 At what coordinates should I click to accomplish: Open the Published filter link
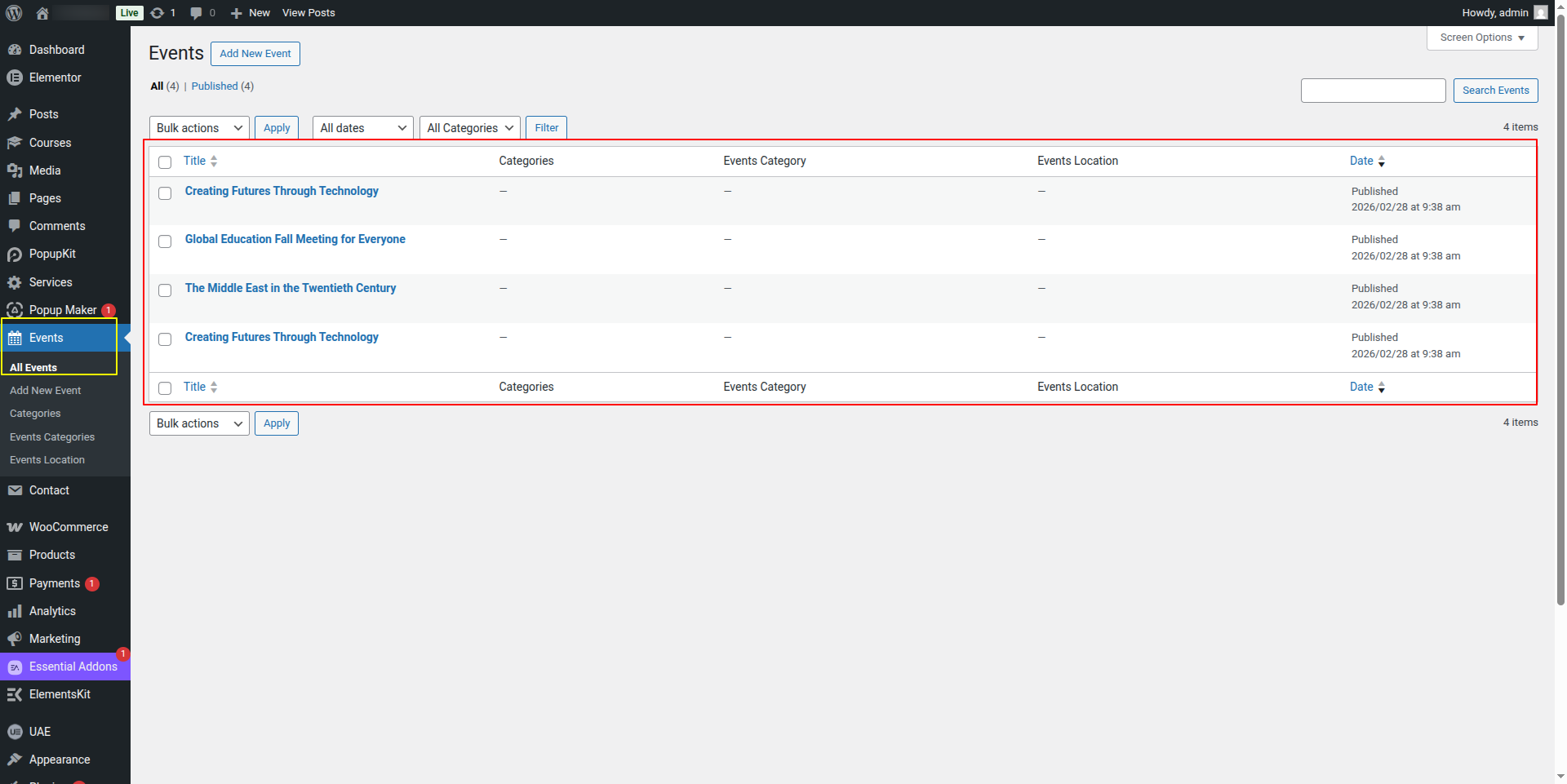(215, 86)
